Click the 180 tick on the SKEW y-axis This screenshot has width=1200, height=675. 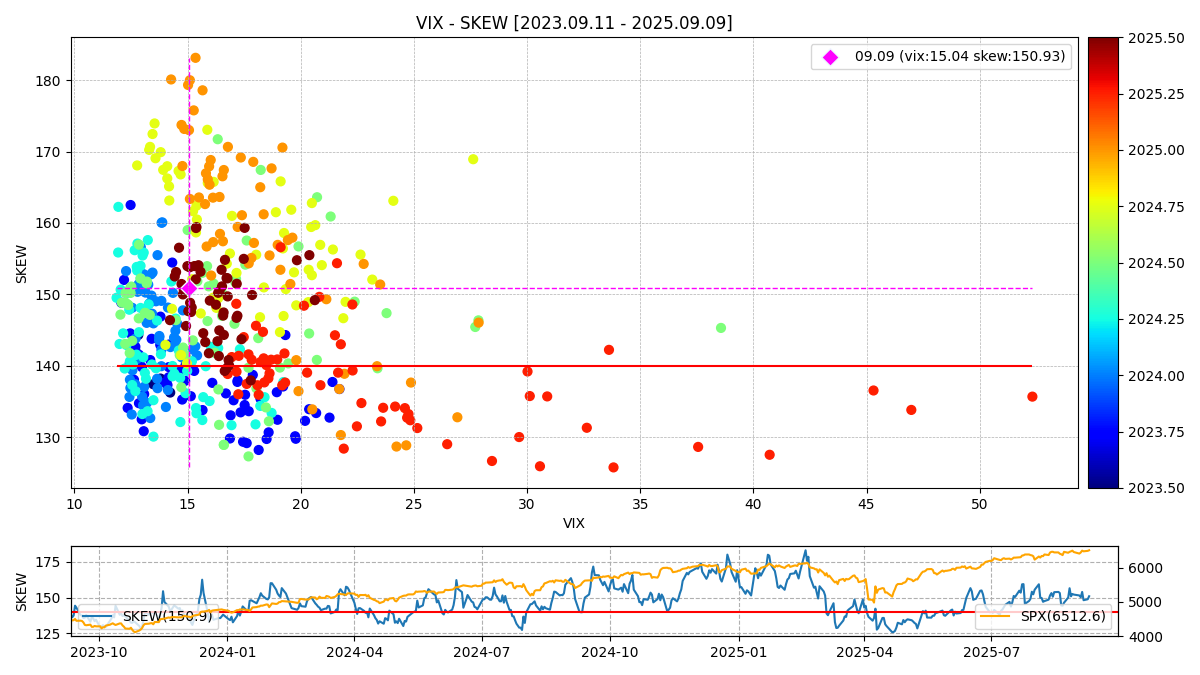tap(50, 81)
